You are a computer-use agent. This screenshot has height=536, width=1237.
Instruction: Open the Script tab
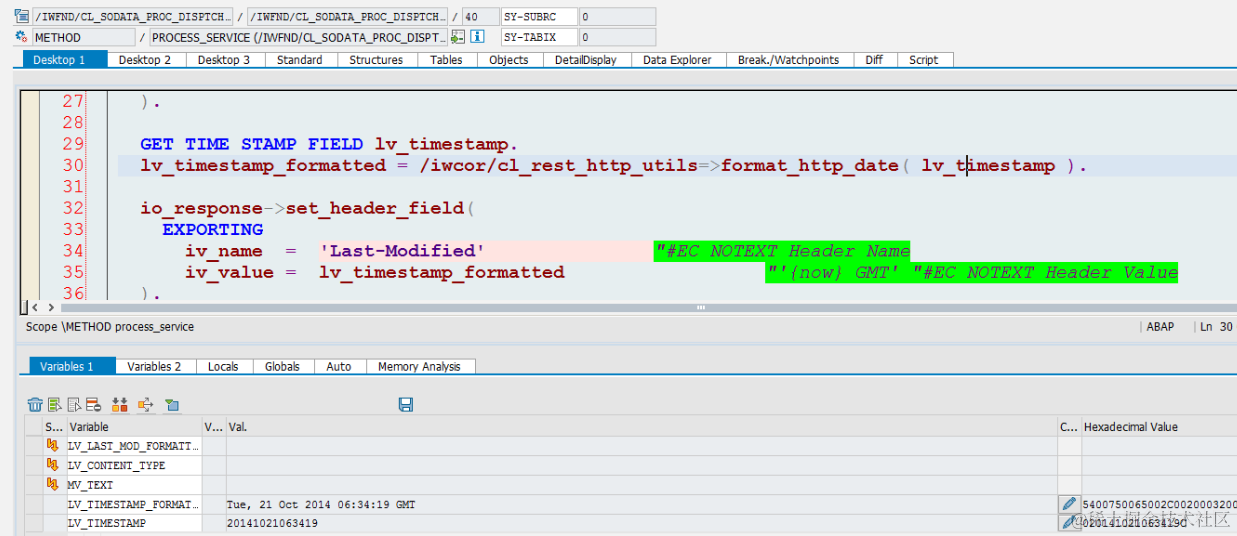click(x=924, y=60)
